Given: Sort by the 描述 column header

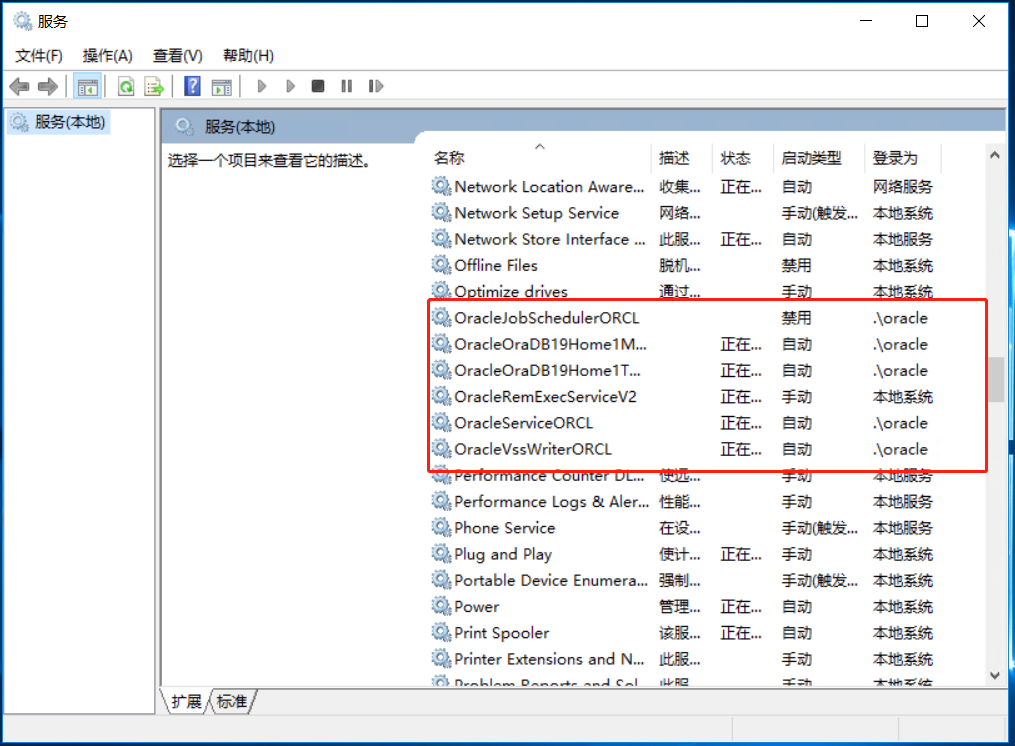Looking at the screenshot, I should click(681, 158).
